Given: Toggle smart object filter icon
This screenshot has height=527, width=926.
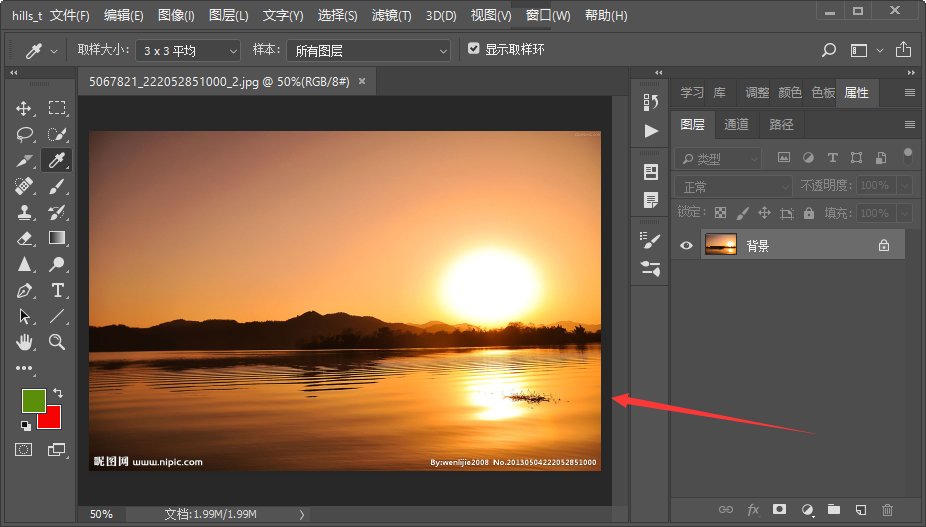Looking at the screenshot, I should pyautogui.click(x=881, y=157).
